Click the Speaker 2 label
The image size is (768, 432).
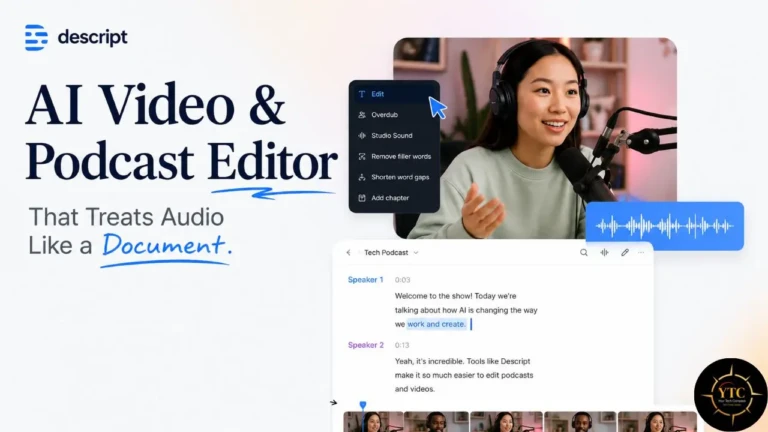(366, 345)
